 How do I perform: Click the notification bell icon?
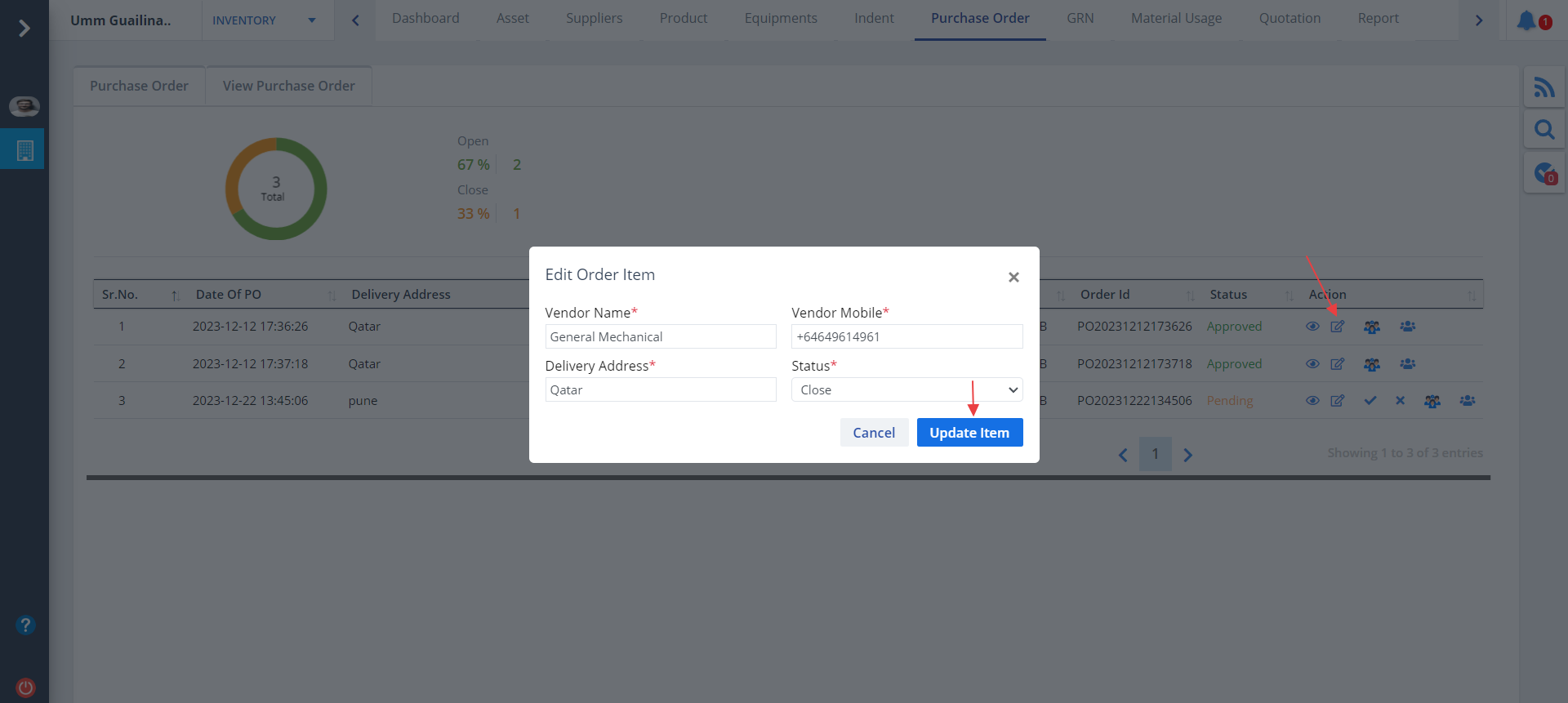point(1526,20)
